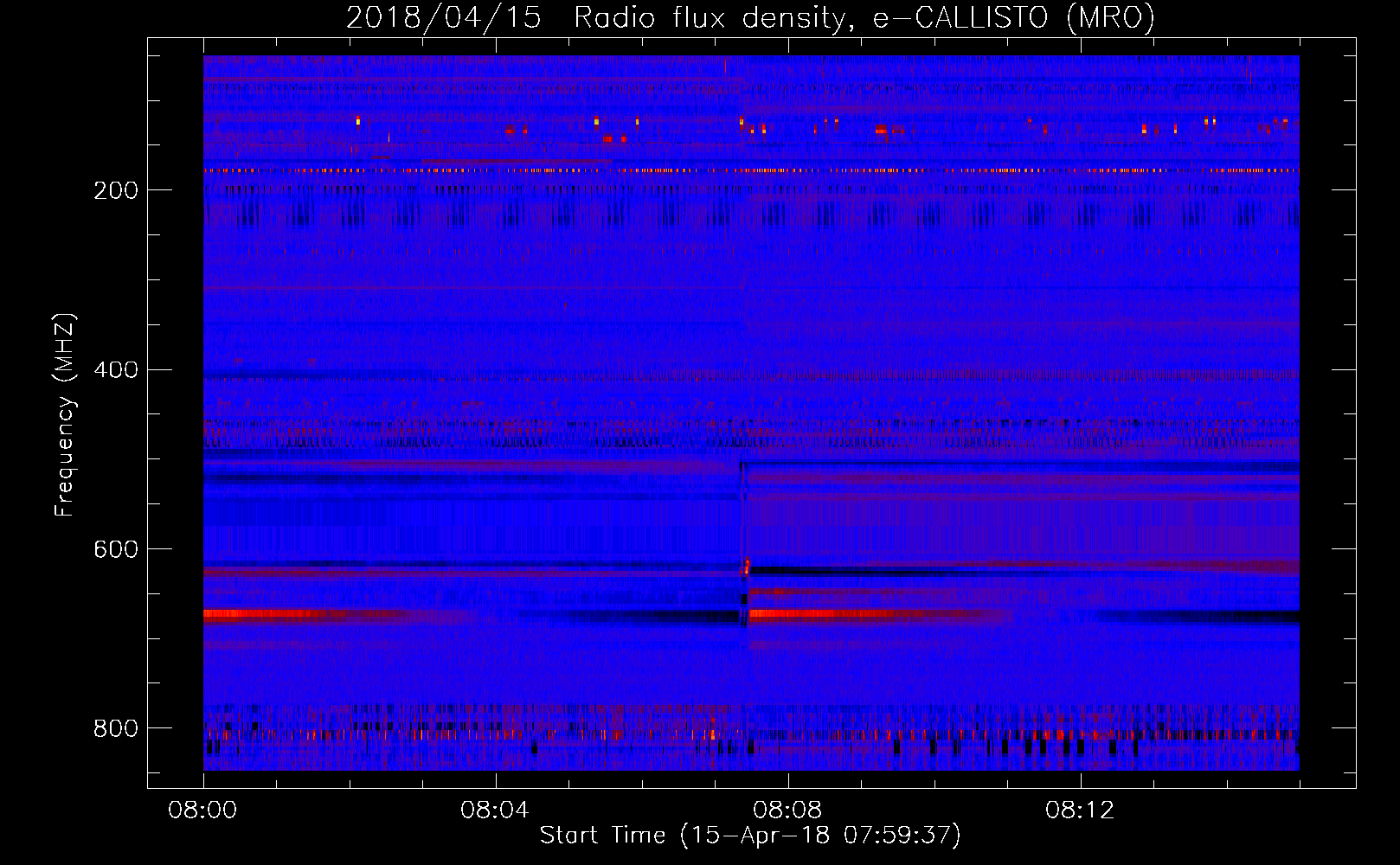Select the 'Frequency (MHZ)' y-axis label
Image resolution: width=1400 pixels, height=865 pixels.
click(64, 415)
